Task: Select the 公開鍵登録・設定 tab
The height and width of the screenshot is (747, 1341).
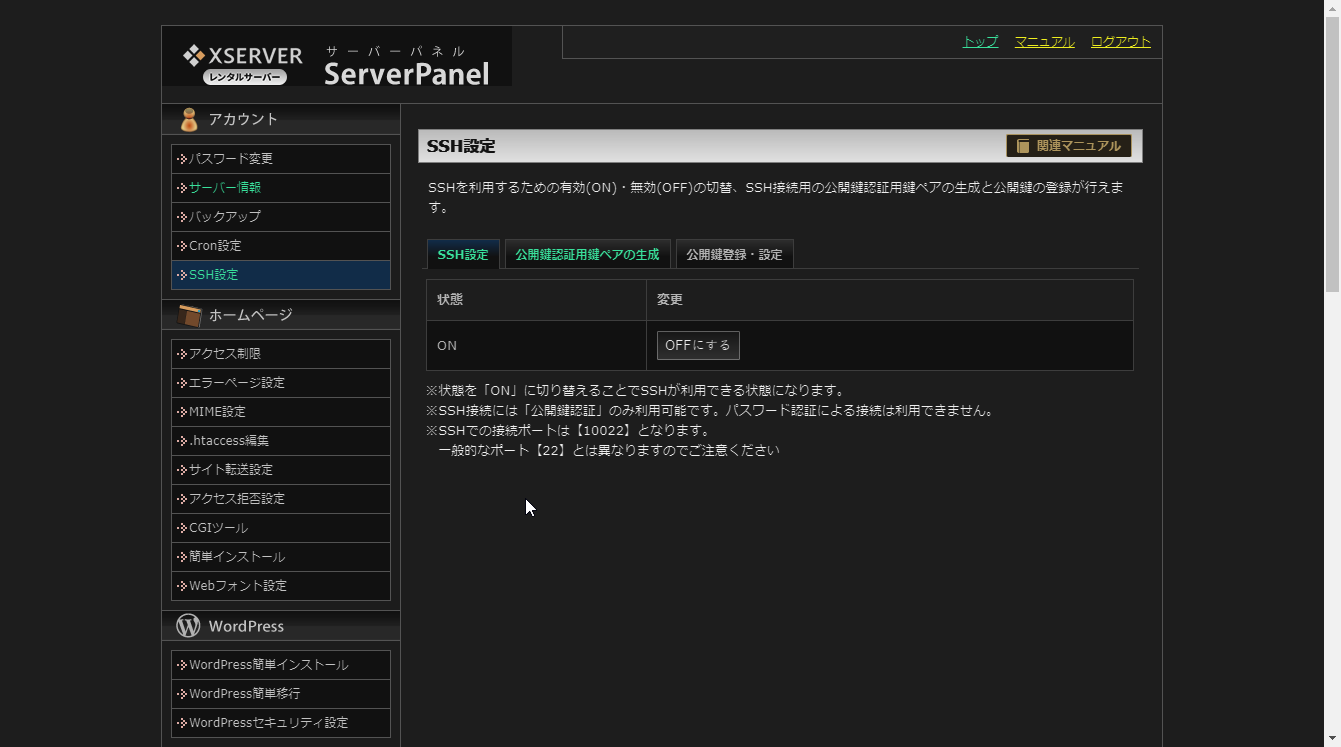Action: (734, 255)
